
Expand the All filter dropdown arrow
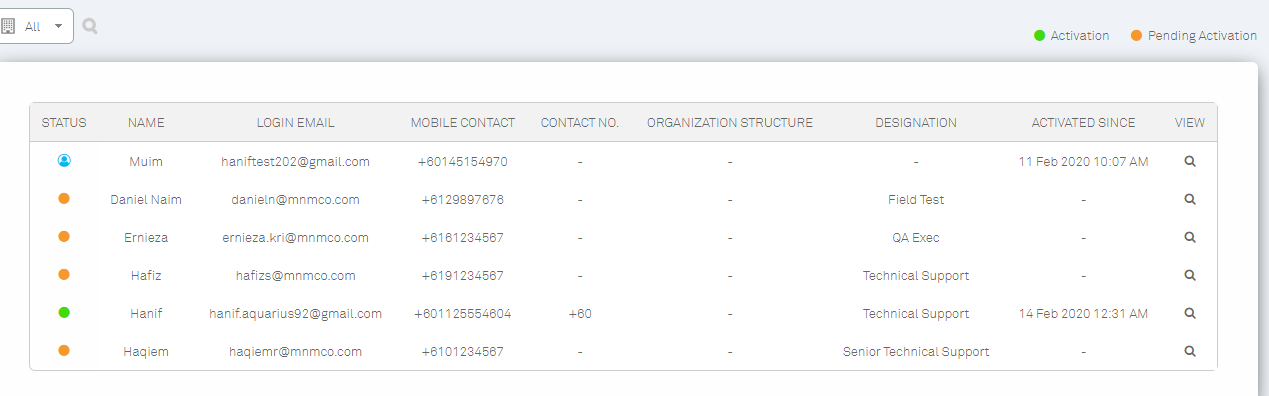[x=59, y=27]
